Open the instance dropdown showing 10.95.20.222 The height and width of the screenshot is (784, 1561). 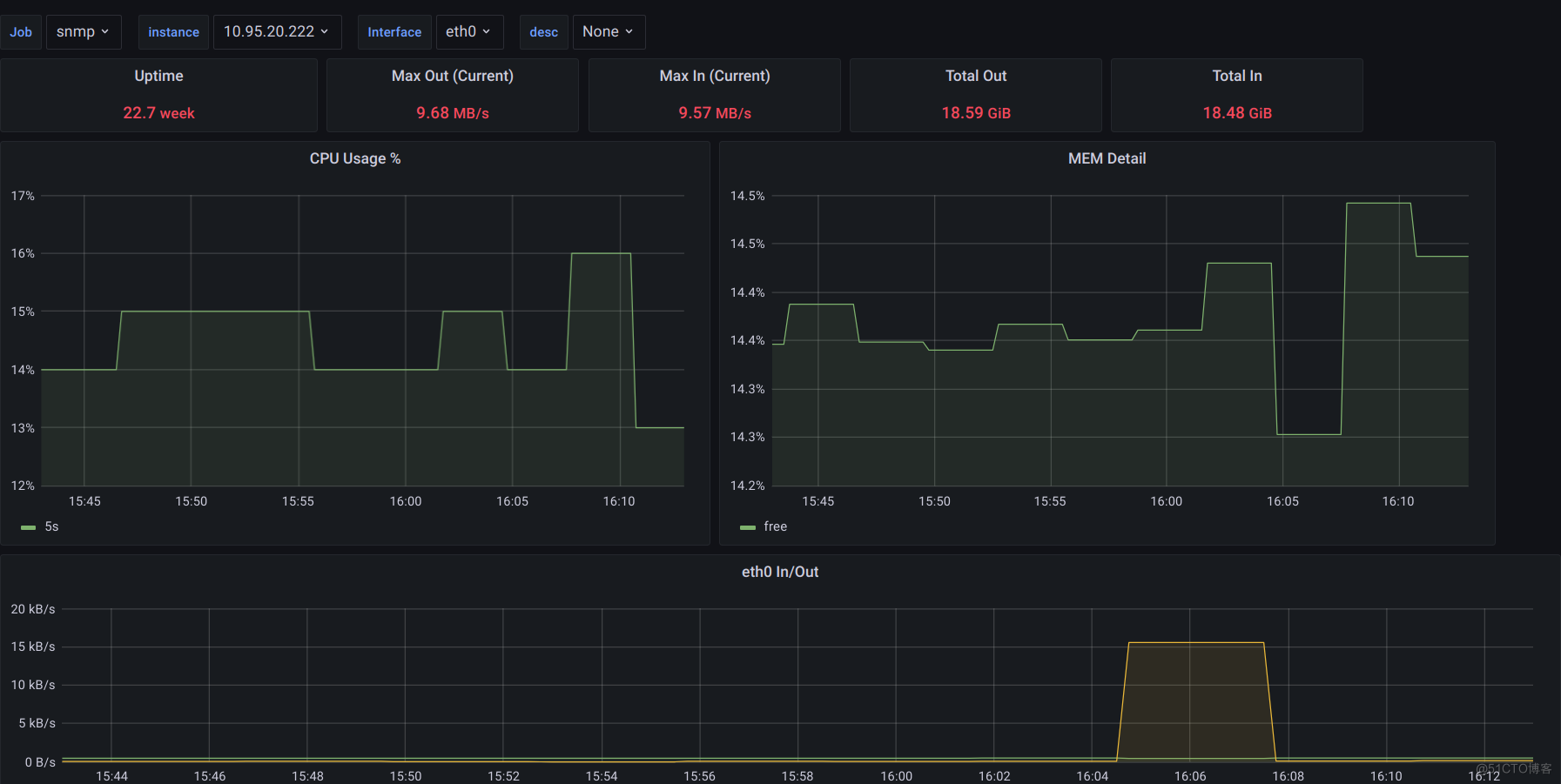coord(277,32)
